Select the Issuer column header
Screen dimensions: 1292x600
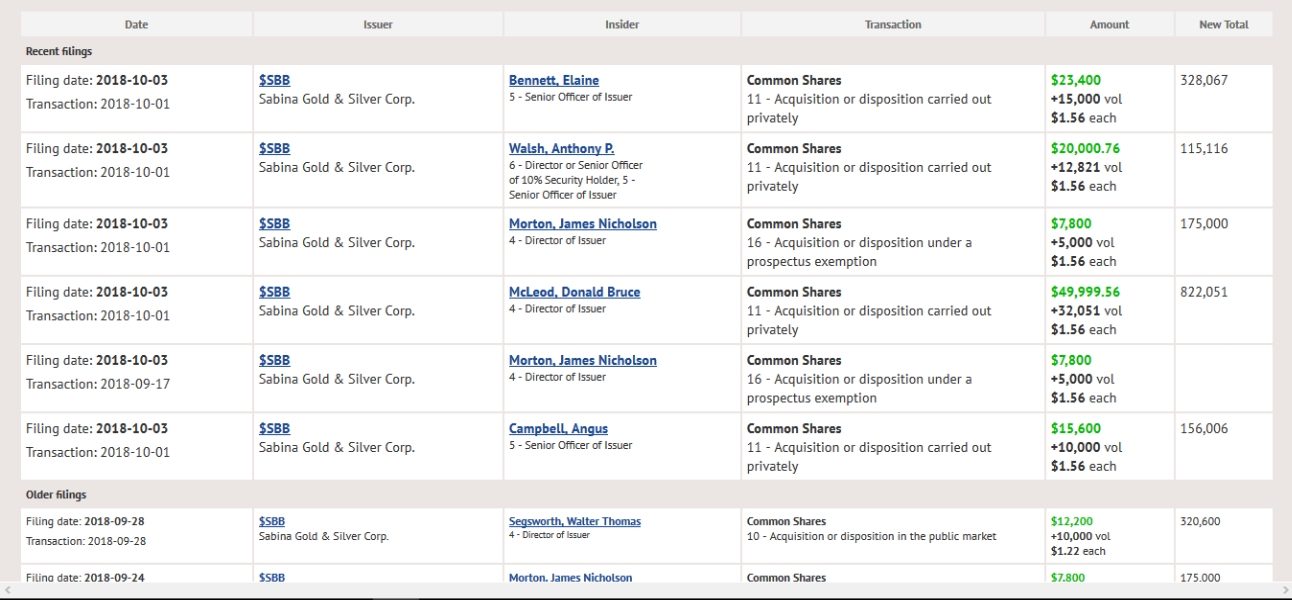(378, 24)
